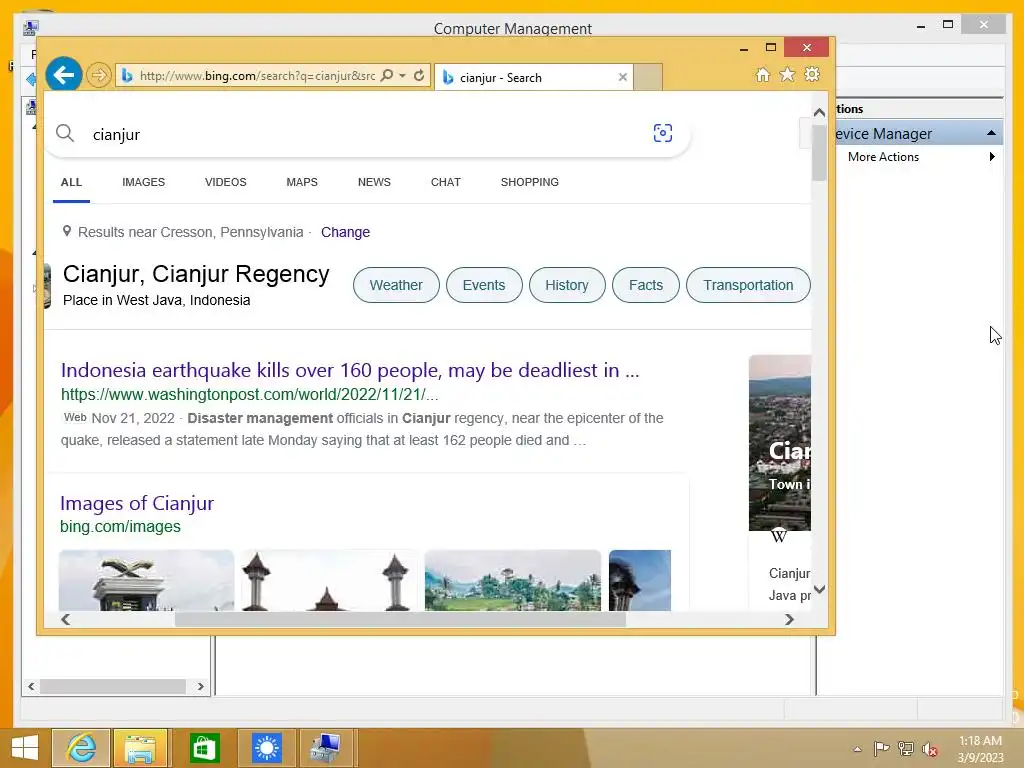Click the visual search camera icon
Screen dimensions: 1024x768
[x=663, y=133]
